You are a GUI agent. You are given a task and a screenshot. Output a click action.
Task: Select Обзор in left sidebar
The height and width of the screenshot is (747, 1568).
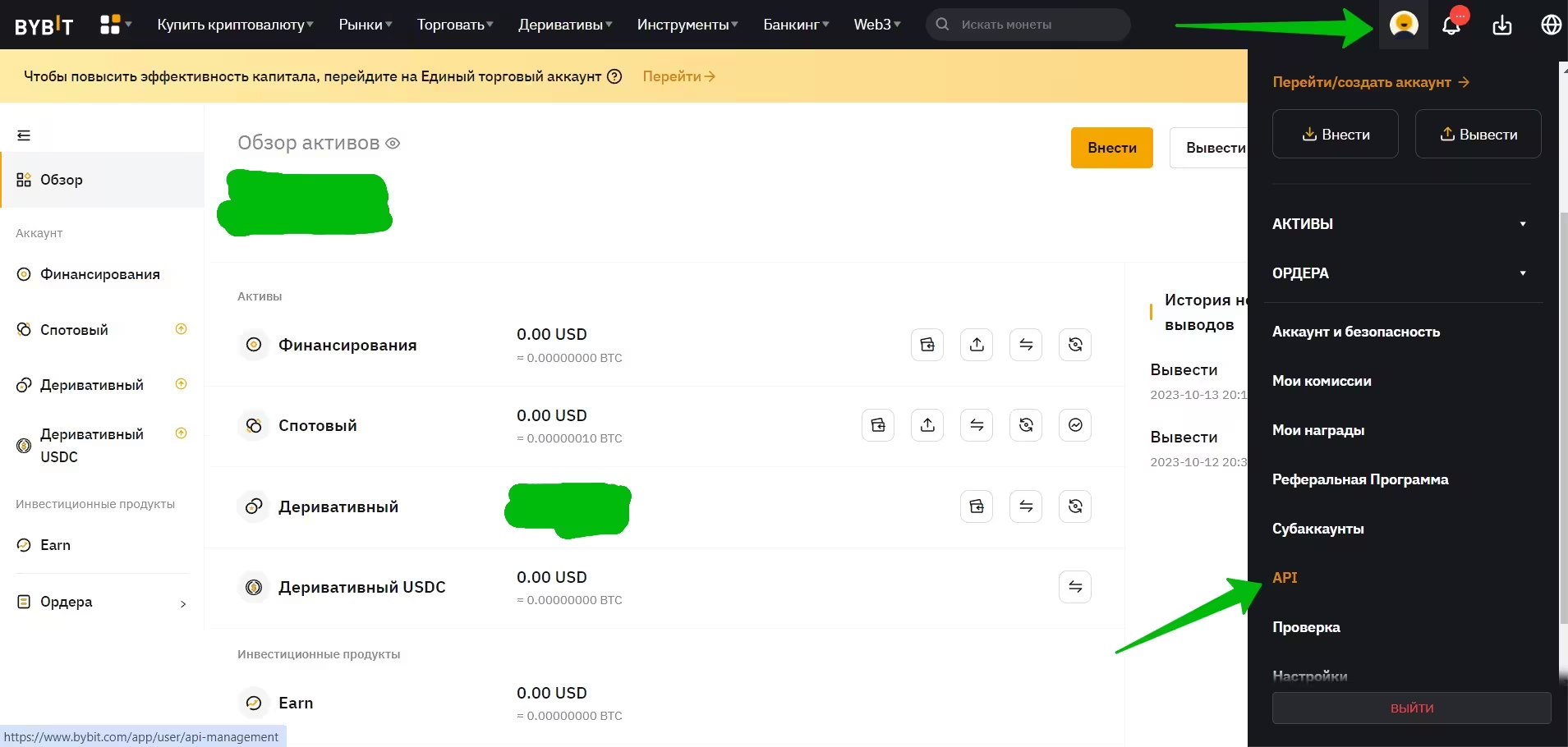point(102,180)
